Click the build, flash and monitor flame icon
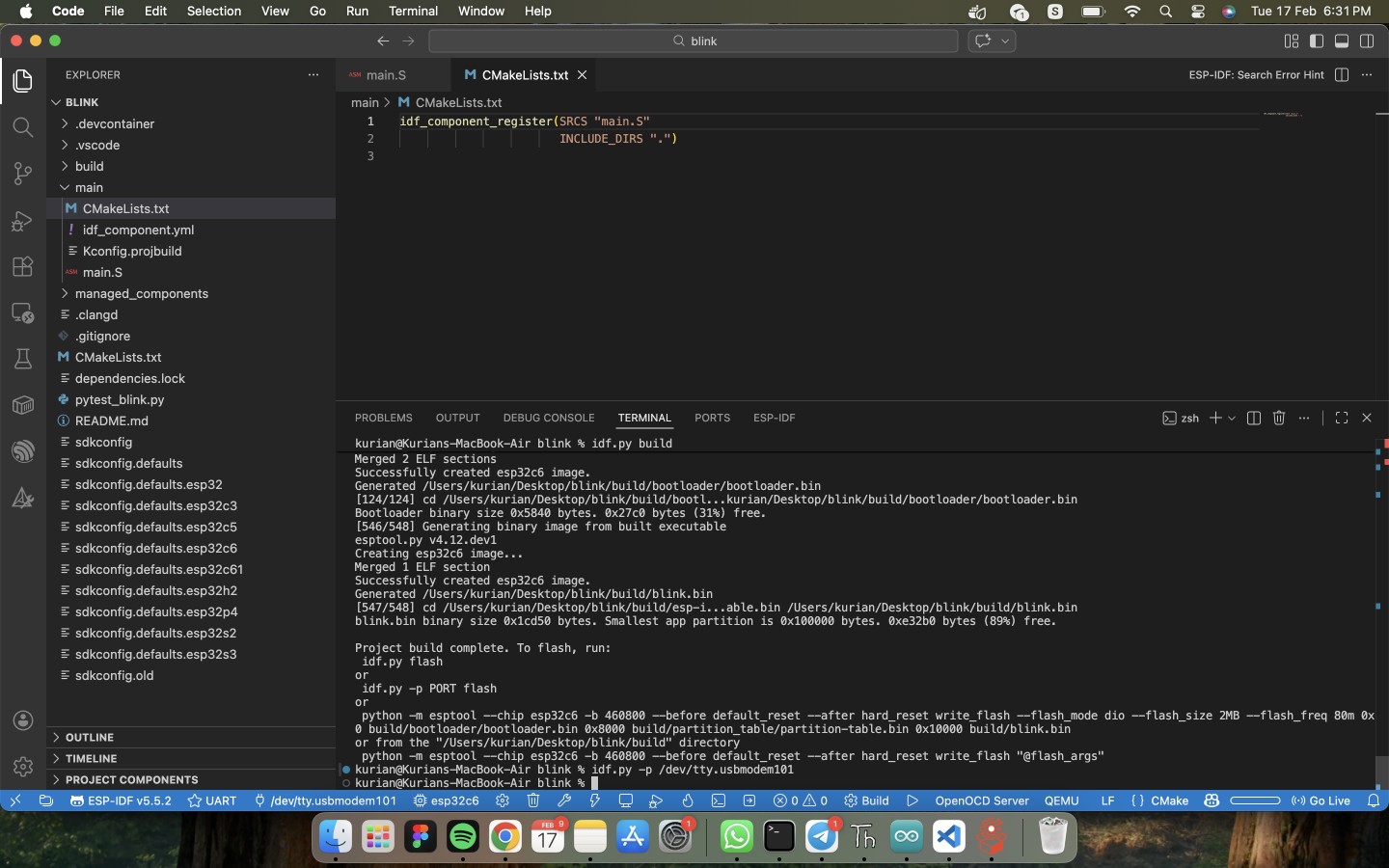Image resolution: width=1389 pixels, height=868 pixels. pos(688,800)
